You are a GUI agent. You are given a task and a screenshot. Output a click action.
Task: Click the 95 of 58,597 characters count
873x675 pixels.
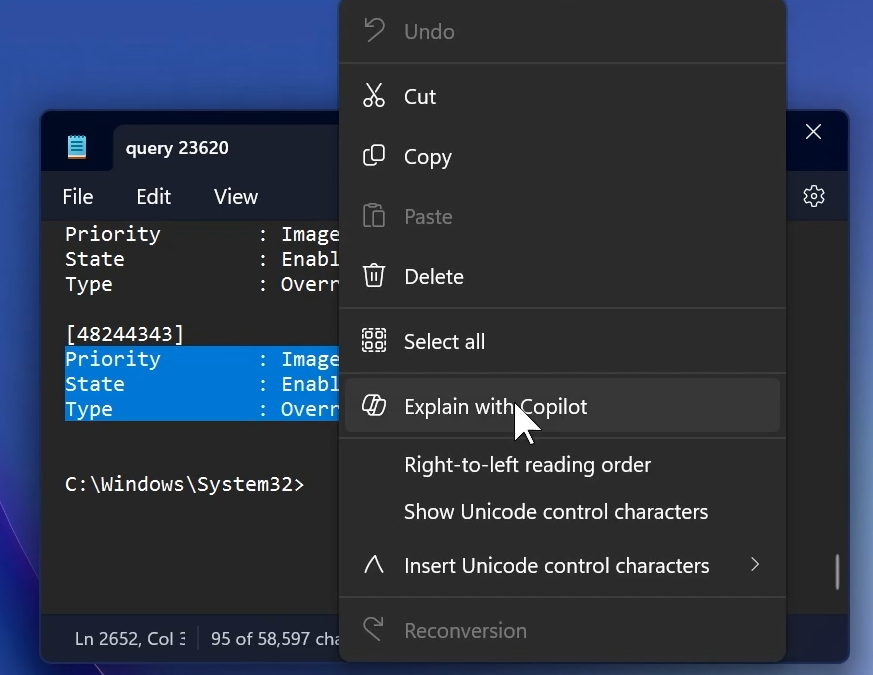(x=274, y=638)
